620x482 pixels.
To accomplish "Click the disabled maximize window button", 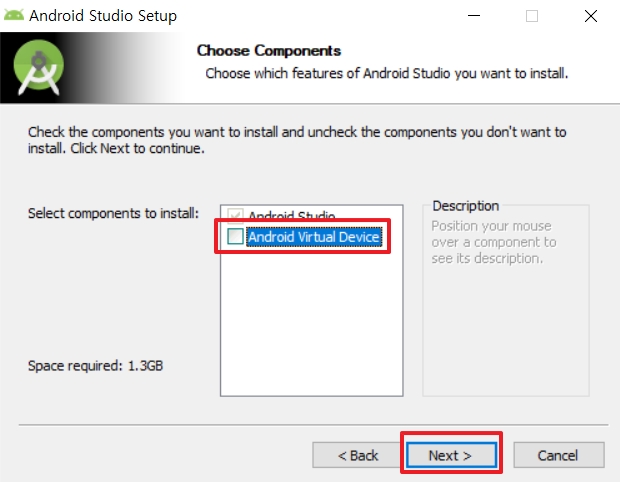I will pos(532,16).
